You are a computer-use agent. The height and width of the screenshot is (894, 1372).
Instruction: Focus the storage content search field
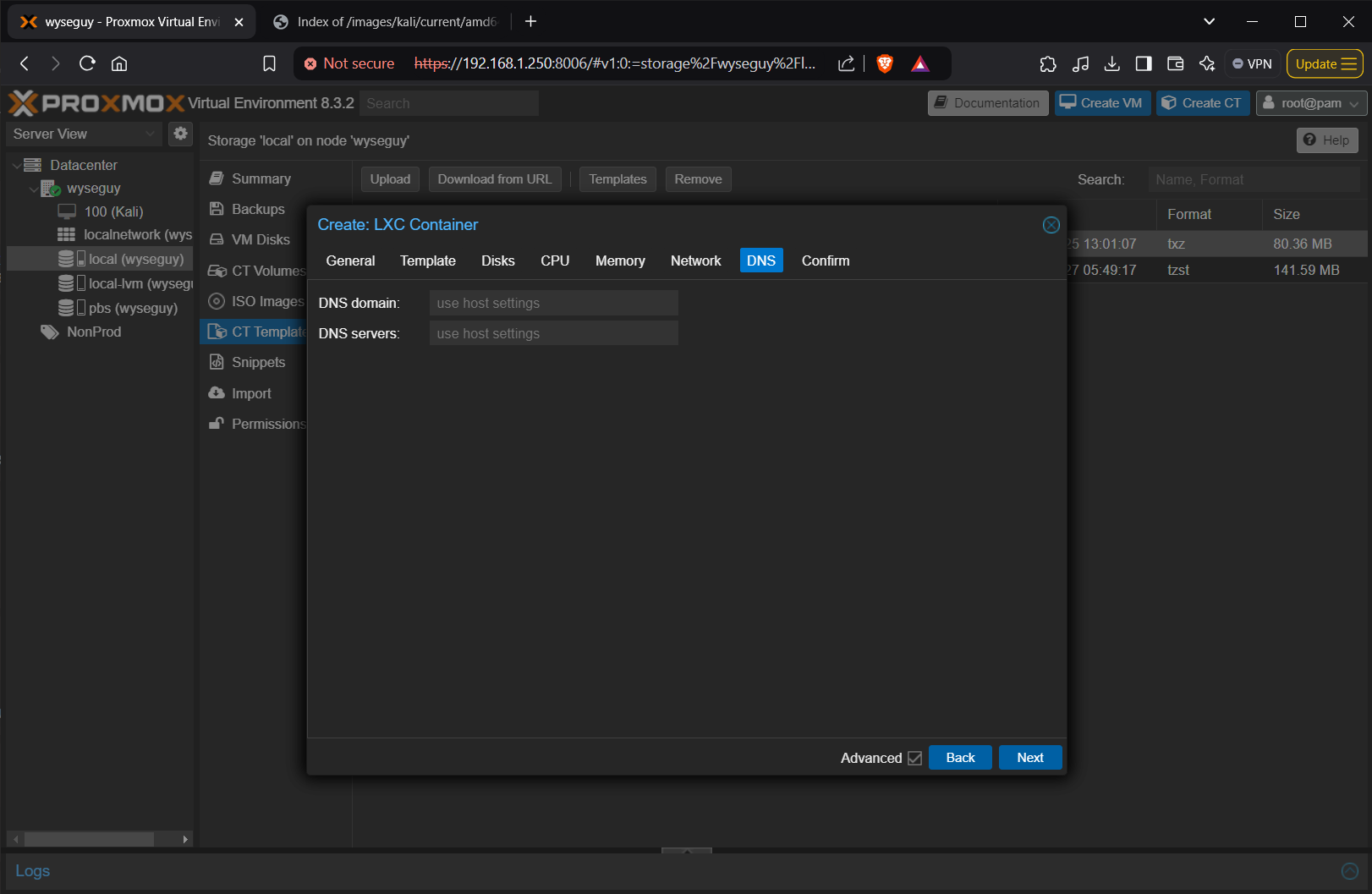[1254, 179]
